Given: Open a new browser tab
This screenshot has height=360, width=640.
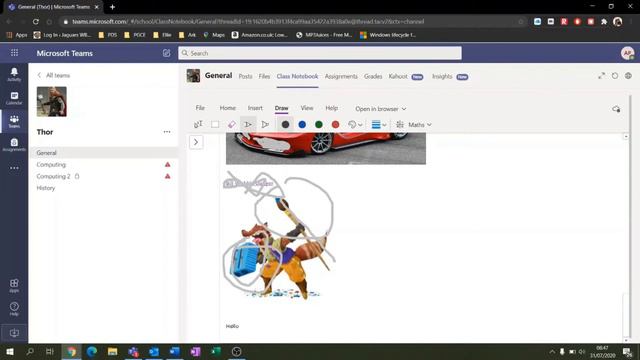Looking at the screenshot, I should [x=112, y=7].
